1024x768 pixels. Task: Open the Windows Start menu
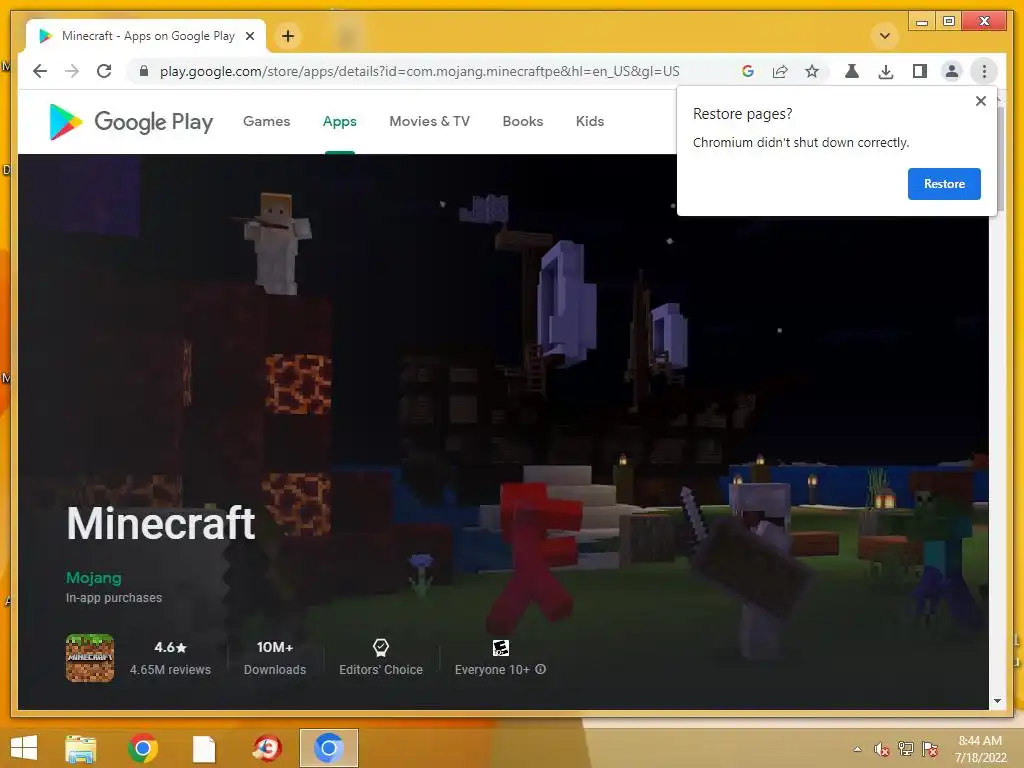coord(24,748)
